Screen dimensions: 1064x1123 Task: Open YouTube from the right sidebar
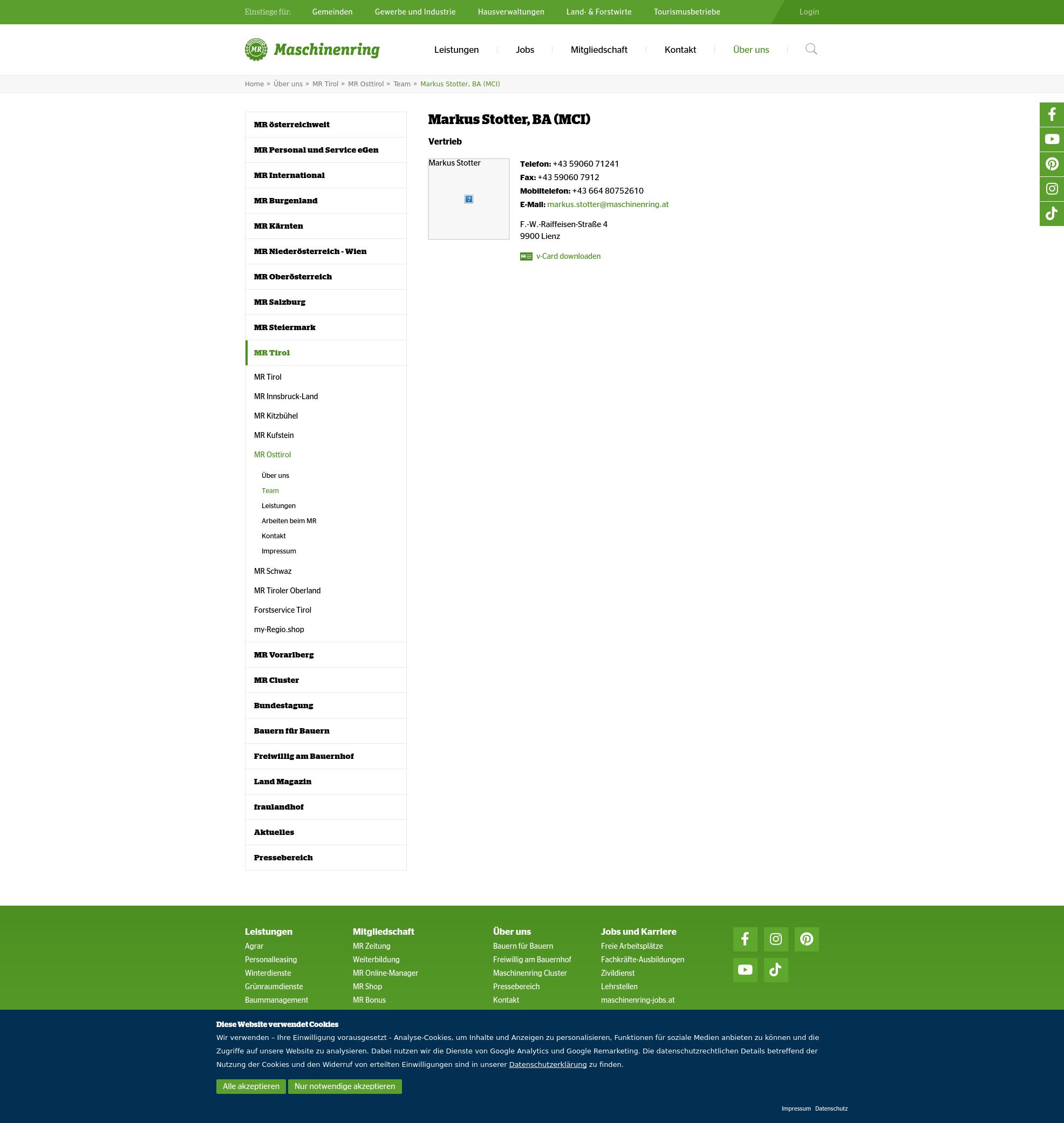(x=1052, y=140)
